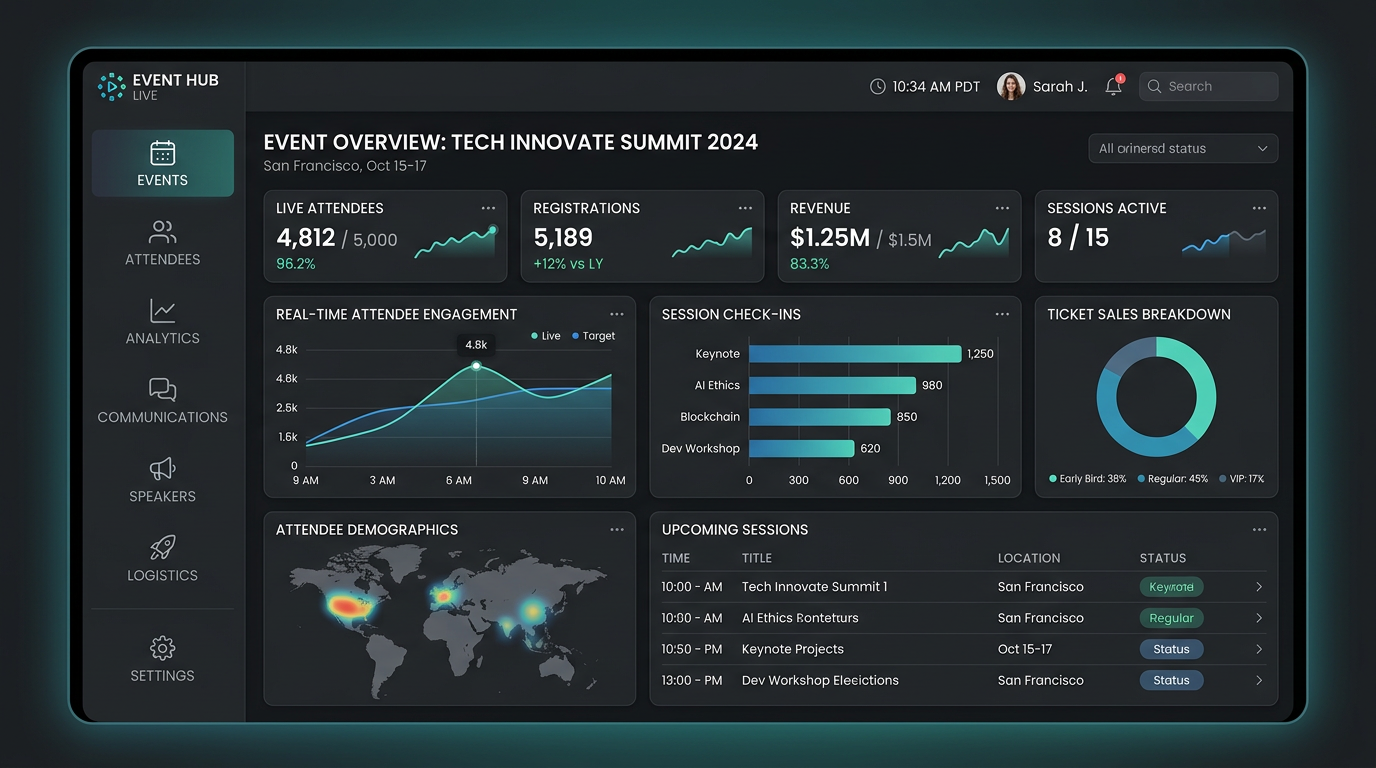
Task: Click the Event Hub logo icon
Action: 111,86
